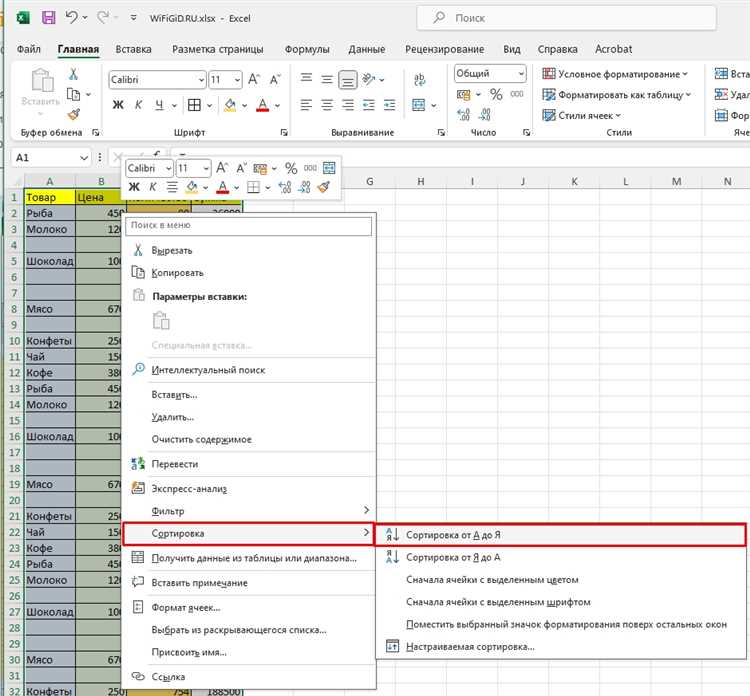Open the ribbon font size 11 dropdown
The height and width of the screenshot is (696, 750).
[237, 80]
